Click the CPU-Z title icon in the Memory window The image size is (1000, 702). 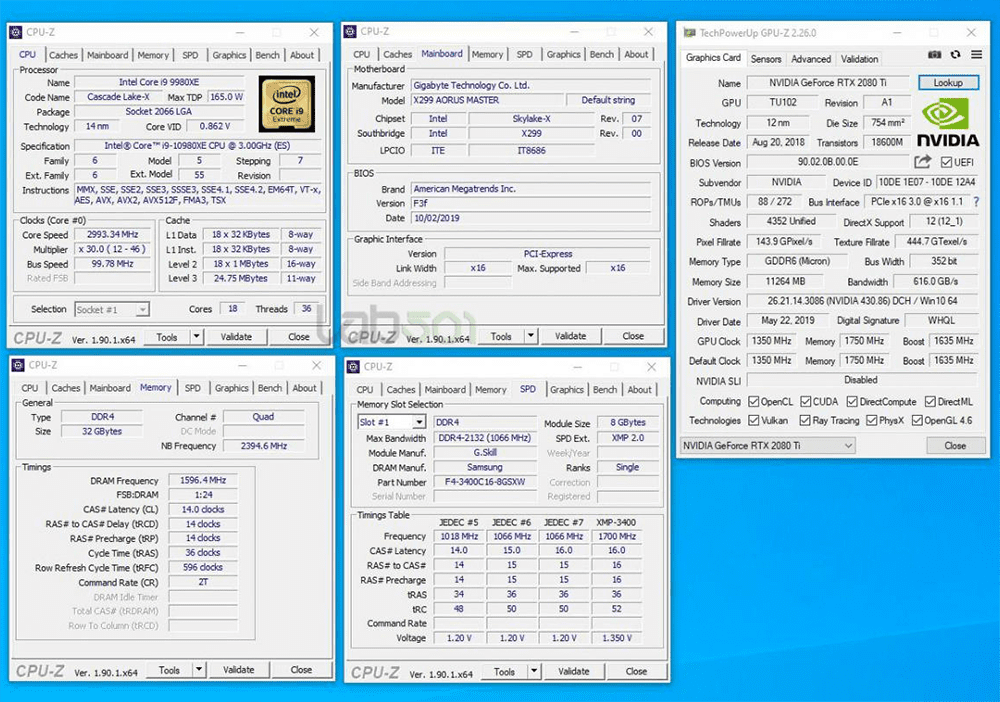tap(18, 365)
